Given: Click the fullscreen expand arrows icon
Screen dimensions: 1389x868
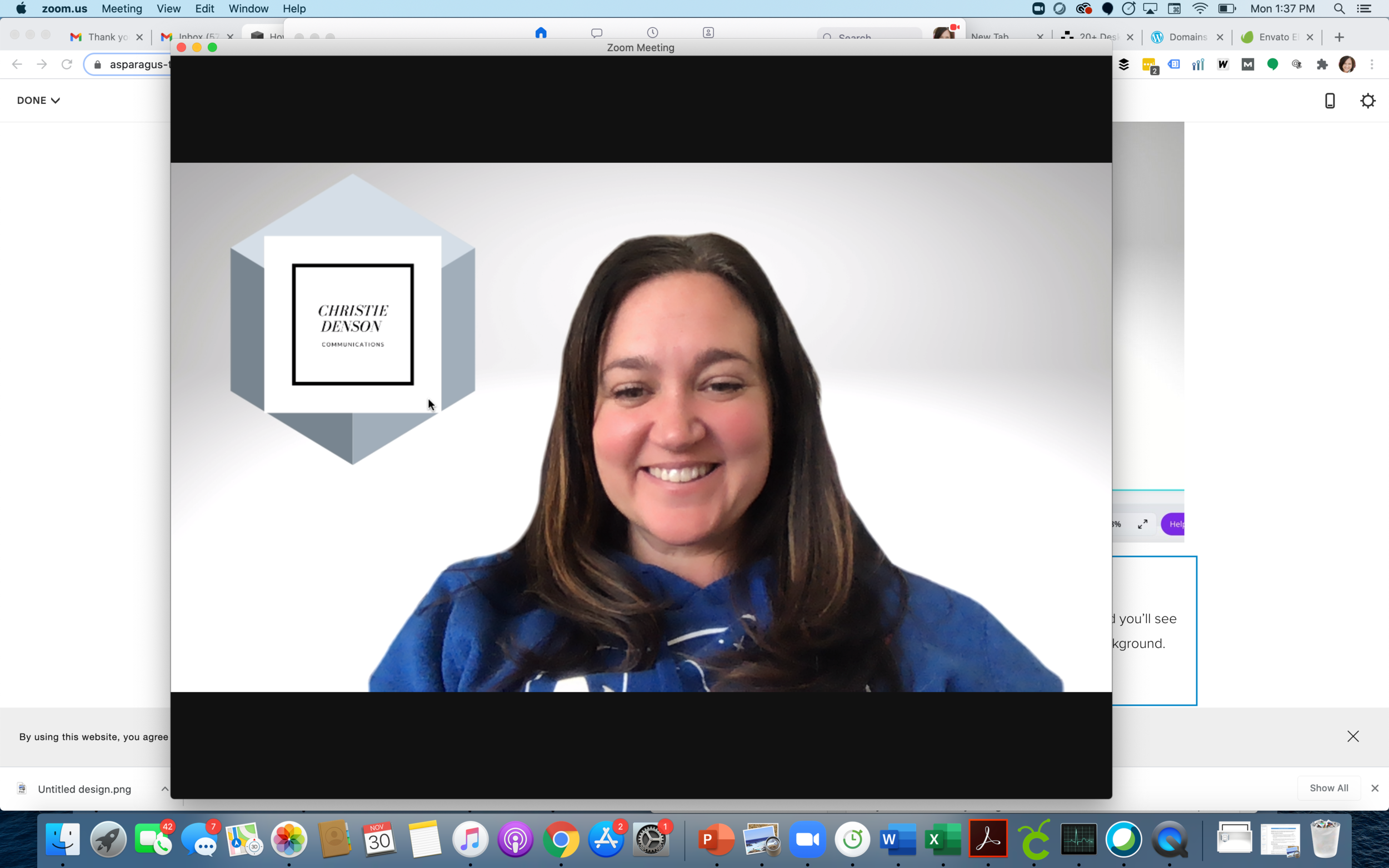Looking at the screenshot, I should tap(1142, 524).
